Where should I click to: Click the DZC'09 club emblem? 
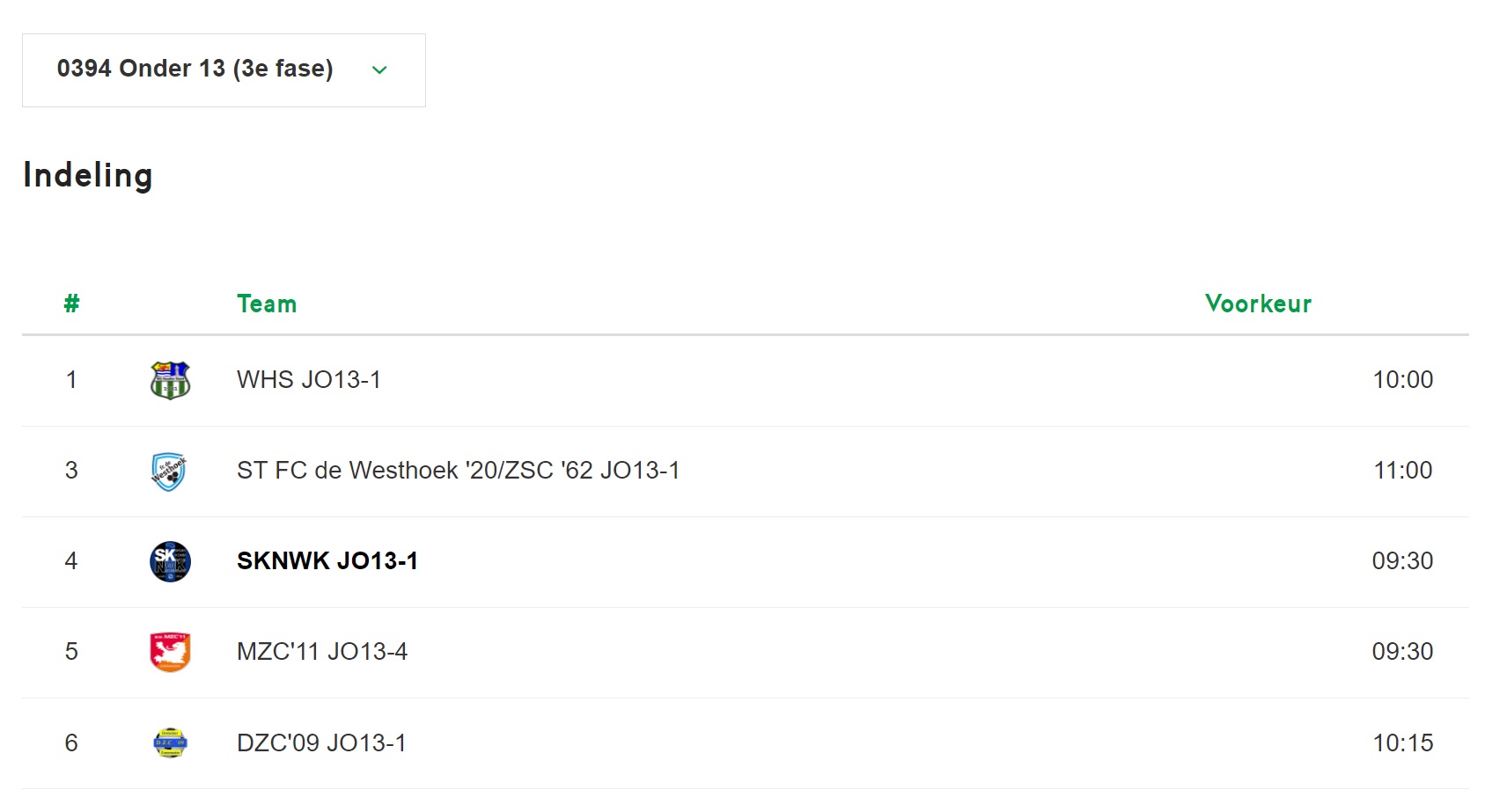[170, 743]
